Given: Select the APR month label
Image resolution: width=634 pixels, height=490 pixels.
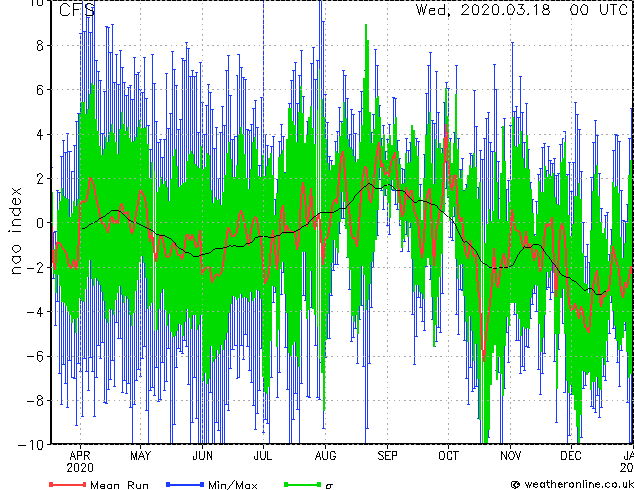Looking at the screenshot, I should 80,456.
